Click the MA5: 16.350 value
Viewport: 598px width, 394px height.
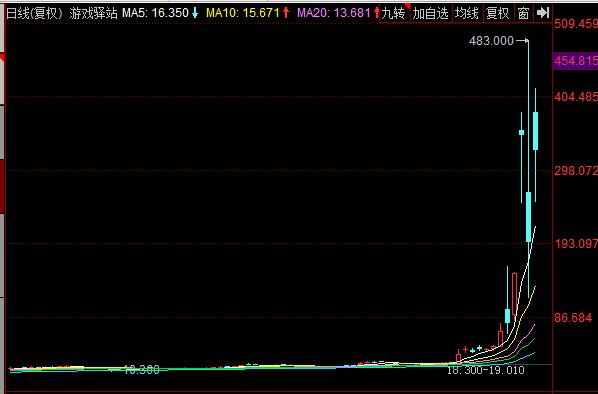[155, 13]
